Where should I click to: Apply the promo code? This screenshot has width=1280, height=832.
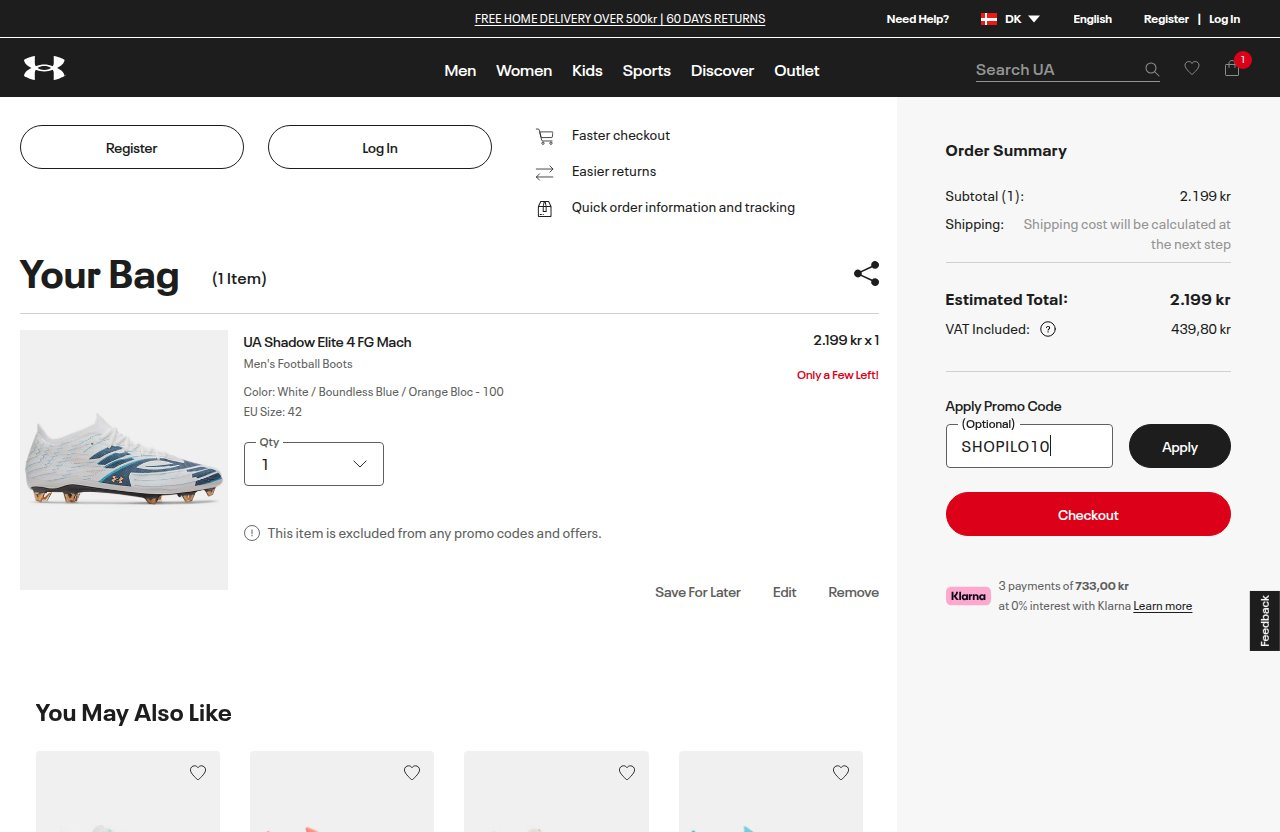1180,446
